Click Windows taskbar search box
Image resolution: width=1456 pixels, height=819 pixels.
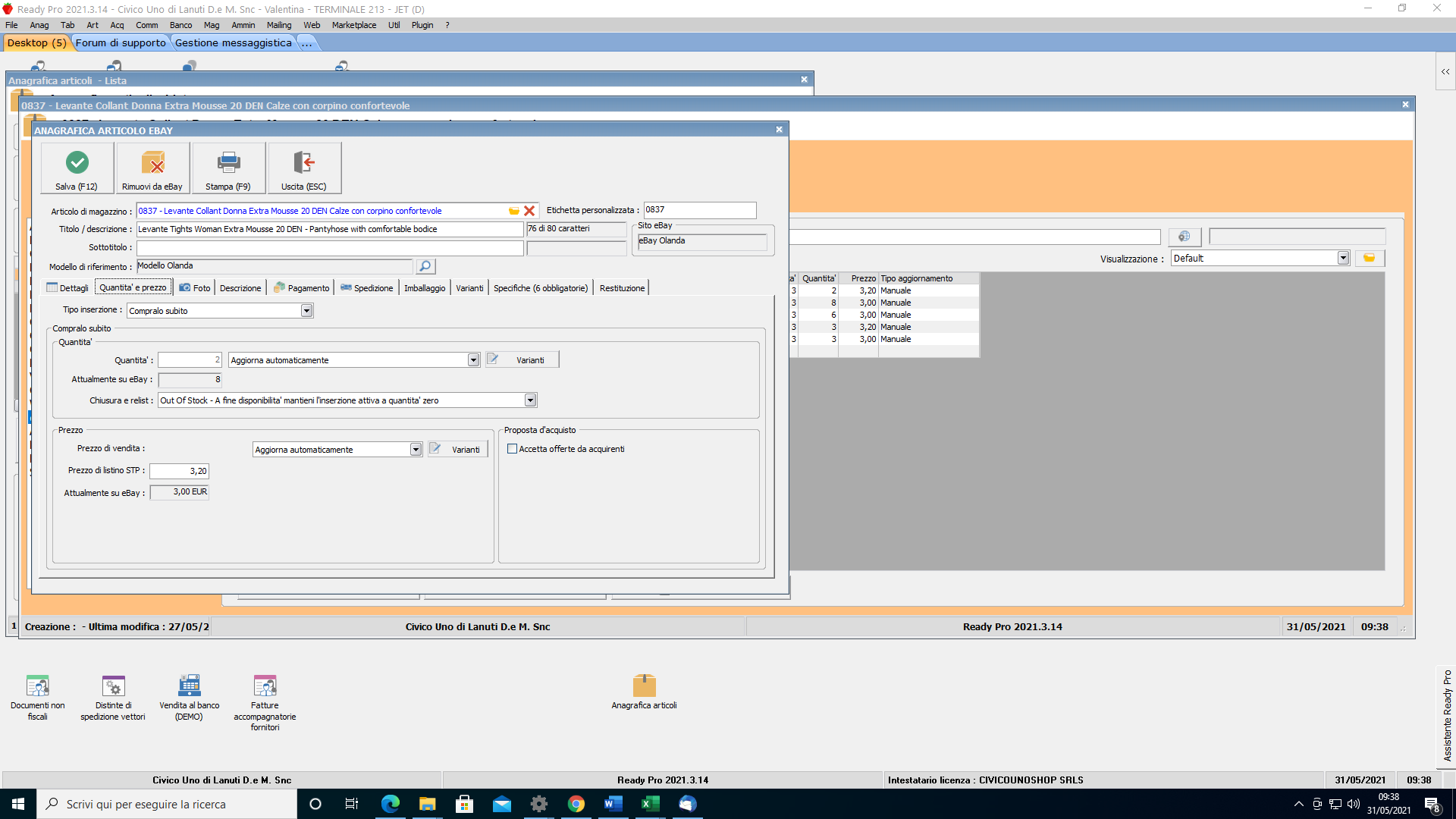pyautogui.click(x=167, y=804)
